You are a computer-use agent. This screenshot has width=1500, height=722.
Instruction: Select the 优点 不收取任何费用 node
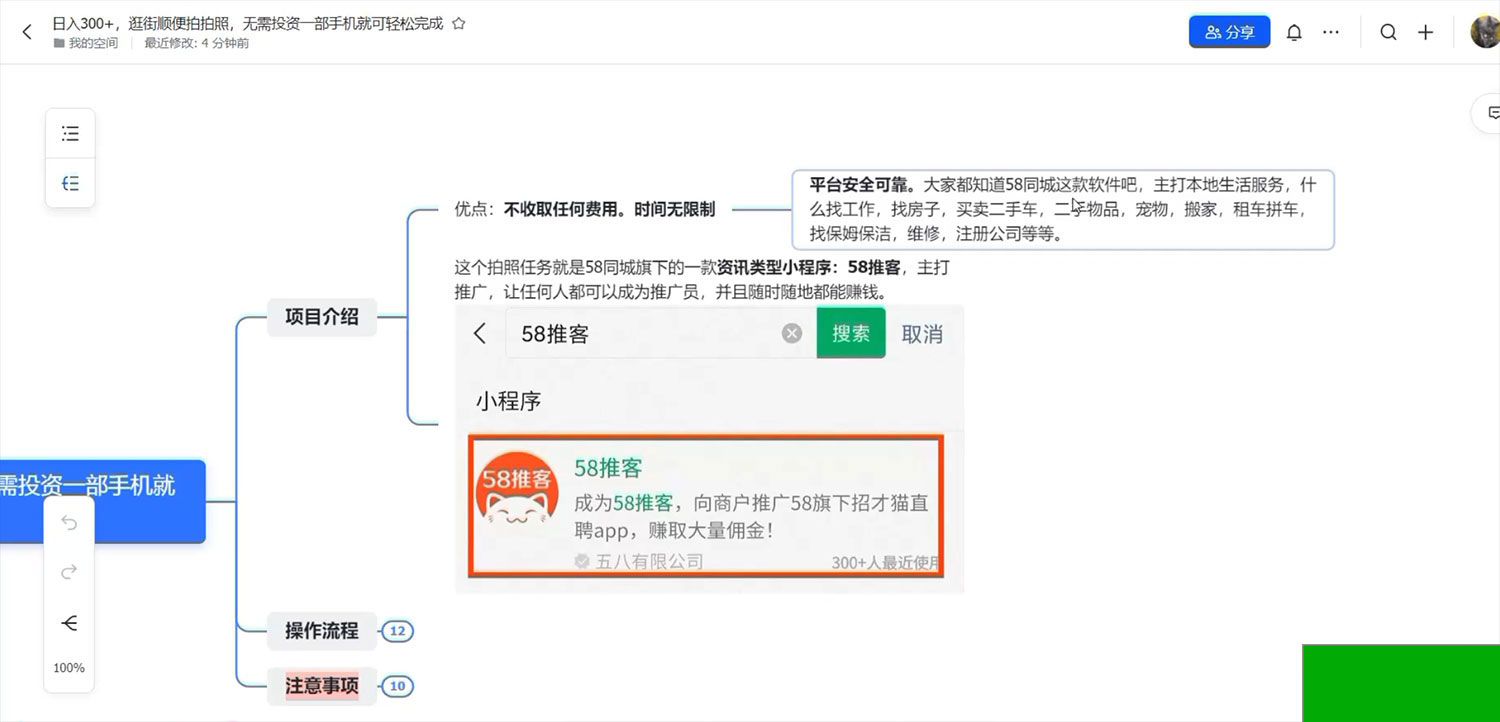tap(585, 210)
